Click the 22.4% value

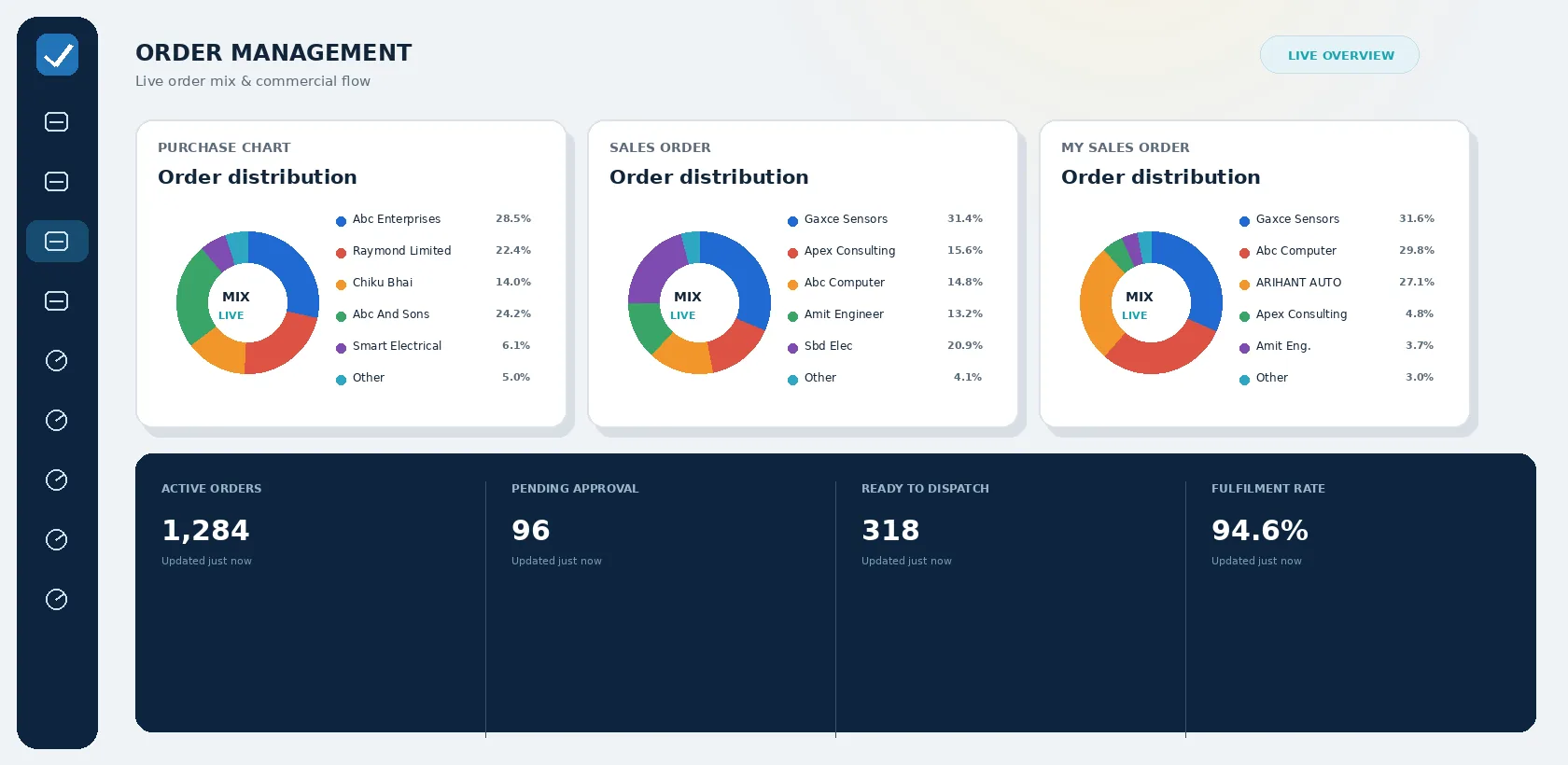tap(513, 251)
